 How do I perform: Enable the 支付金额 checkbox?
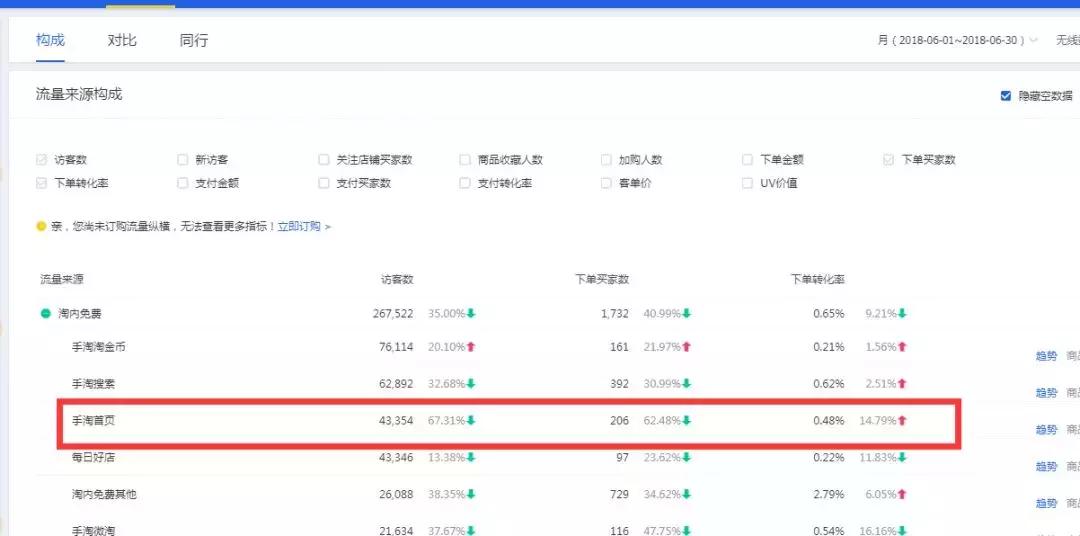coord(183,183)
